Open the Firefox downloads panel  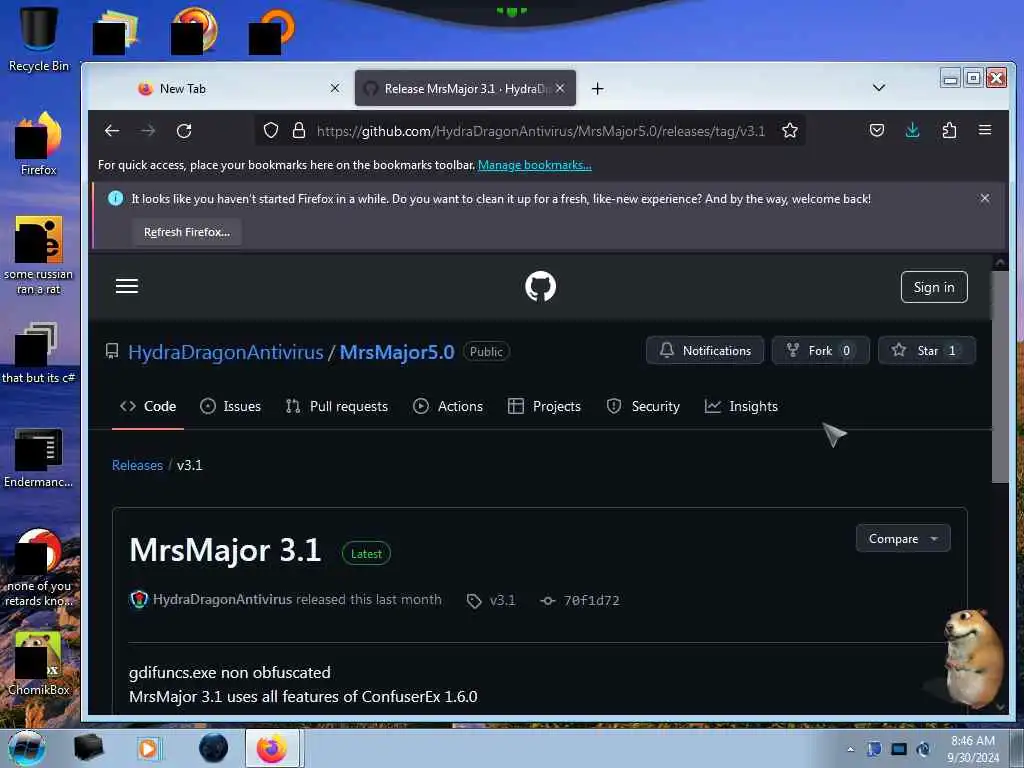tap(912, 131)
